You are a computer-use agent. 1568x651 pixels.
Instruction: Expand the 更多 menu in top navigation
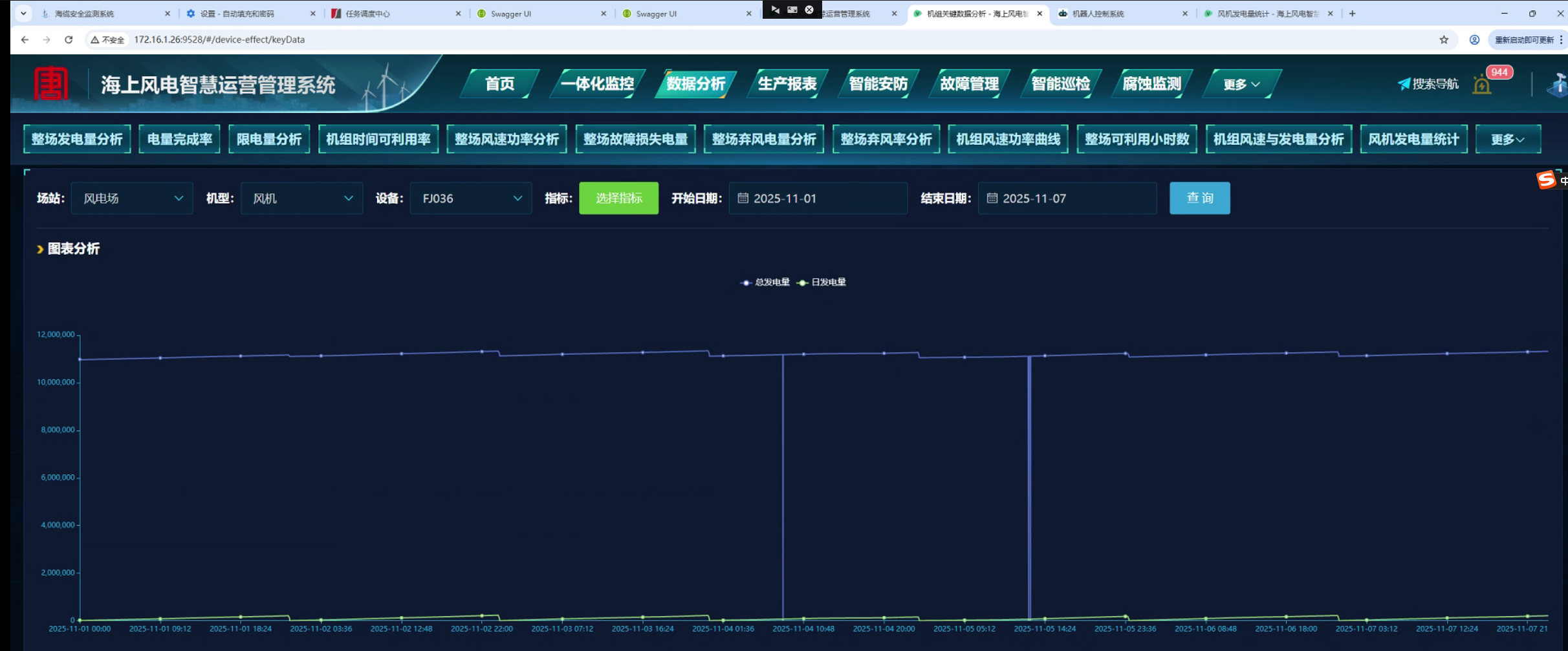coord(1241,84)
